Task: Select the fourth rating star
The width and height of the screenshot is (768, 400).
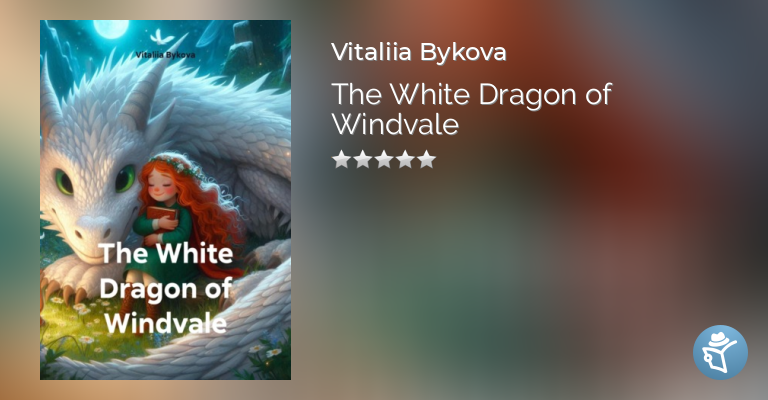Action: [x=406, y=160]
